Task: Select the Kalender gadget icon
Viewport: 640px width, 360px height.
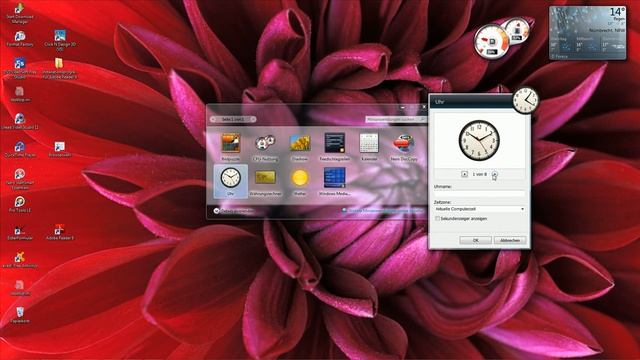Action: tap(369, 143)
